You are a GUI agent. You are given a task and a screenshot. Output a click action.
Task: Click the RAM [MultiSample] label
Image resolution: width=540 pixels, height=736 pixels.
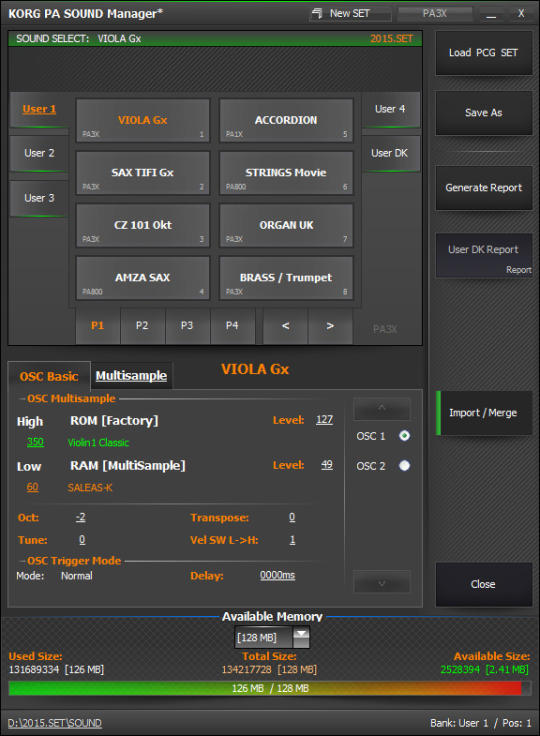point(128,466)
